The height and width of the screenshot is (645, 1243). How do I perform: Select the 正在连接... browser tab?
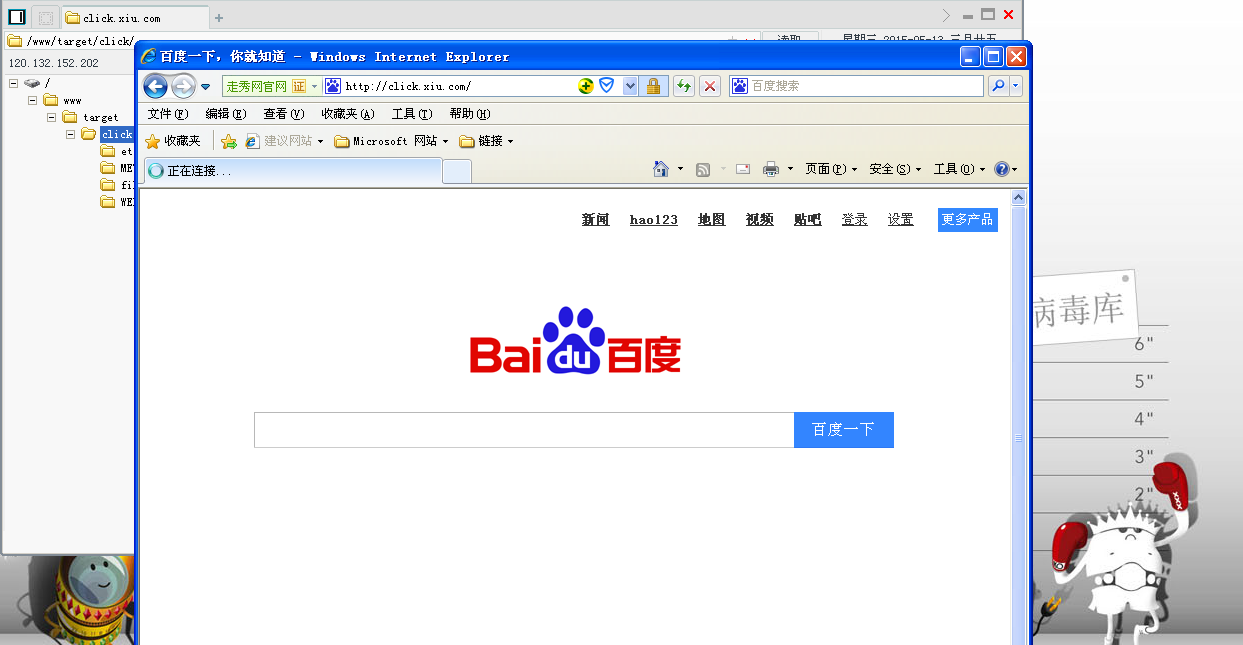(x=292, y=171)
